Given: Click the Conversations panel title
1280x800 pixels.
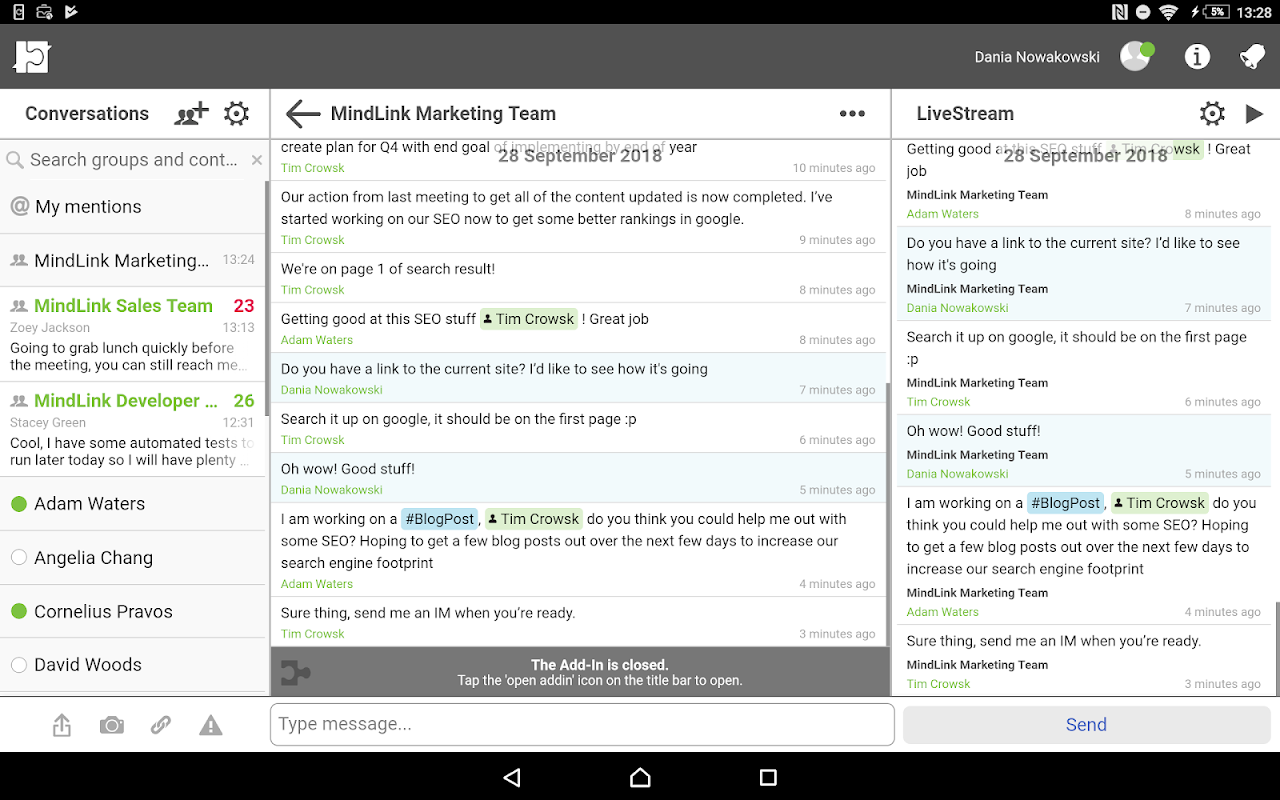Looking at the screenshot, I should click(87, 114).
